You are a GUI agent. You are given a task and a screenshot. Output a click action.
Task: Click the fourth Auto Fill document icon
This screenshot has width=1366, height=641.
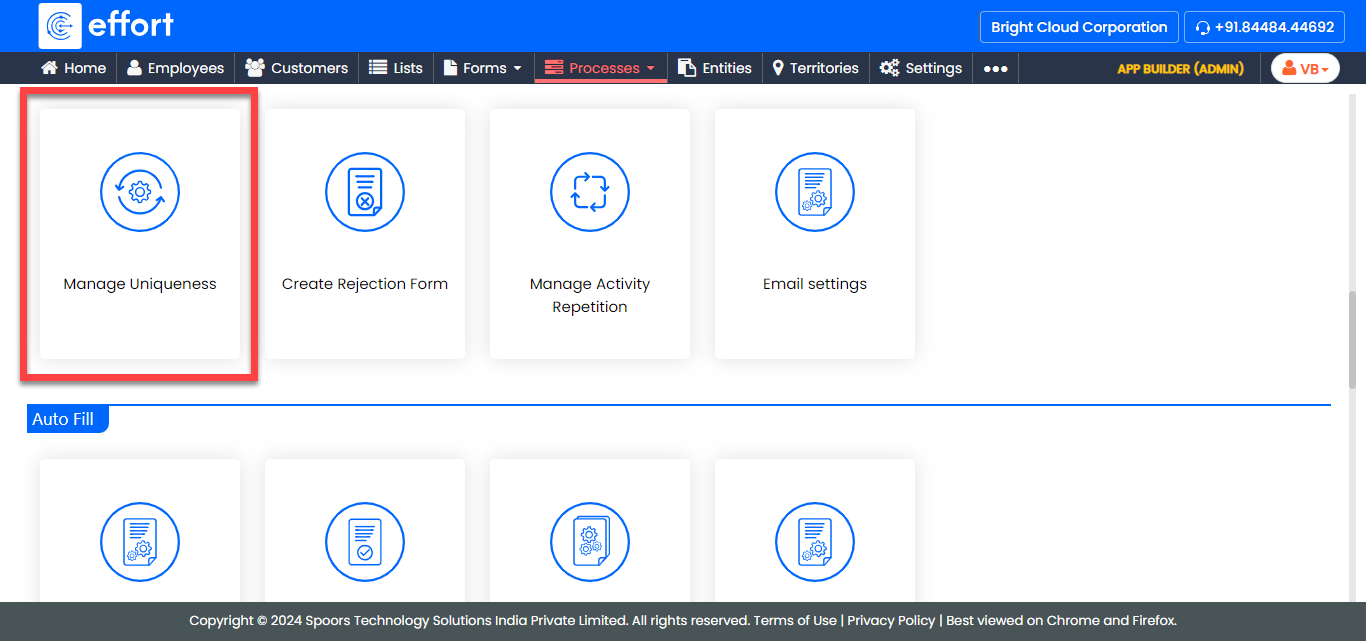point(815,543)
